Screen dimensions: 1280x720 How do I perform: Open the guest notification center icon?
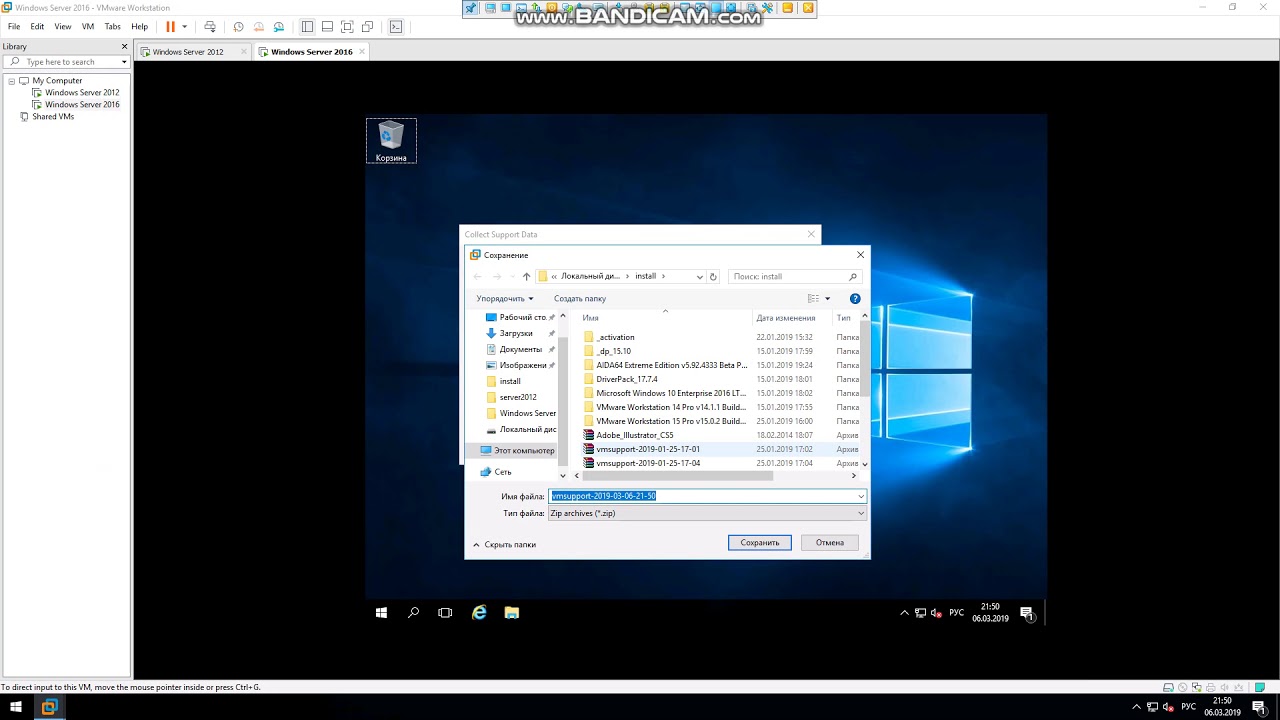pos(1026,613)
